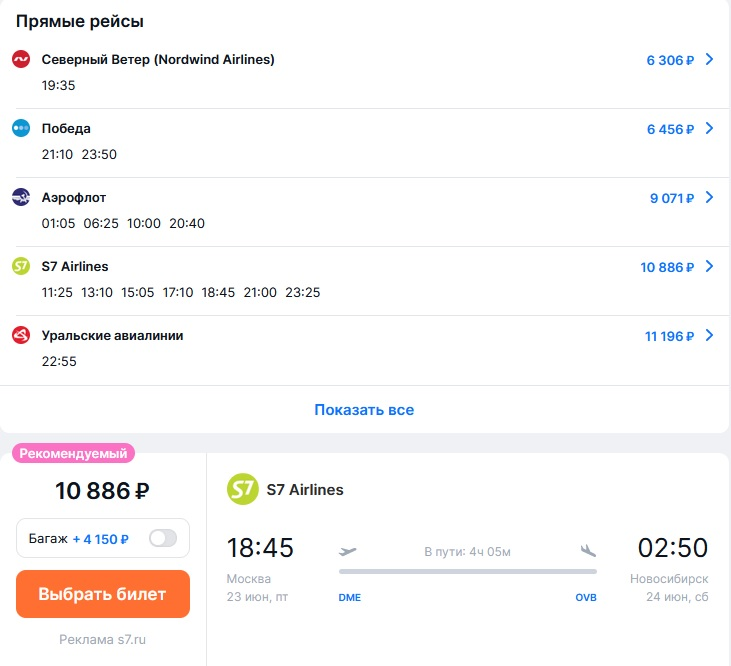The width and height of the screenshot is (731, 666).
Task: Click the Ural Airlines logo icon
Action: (x=21, y=335)
